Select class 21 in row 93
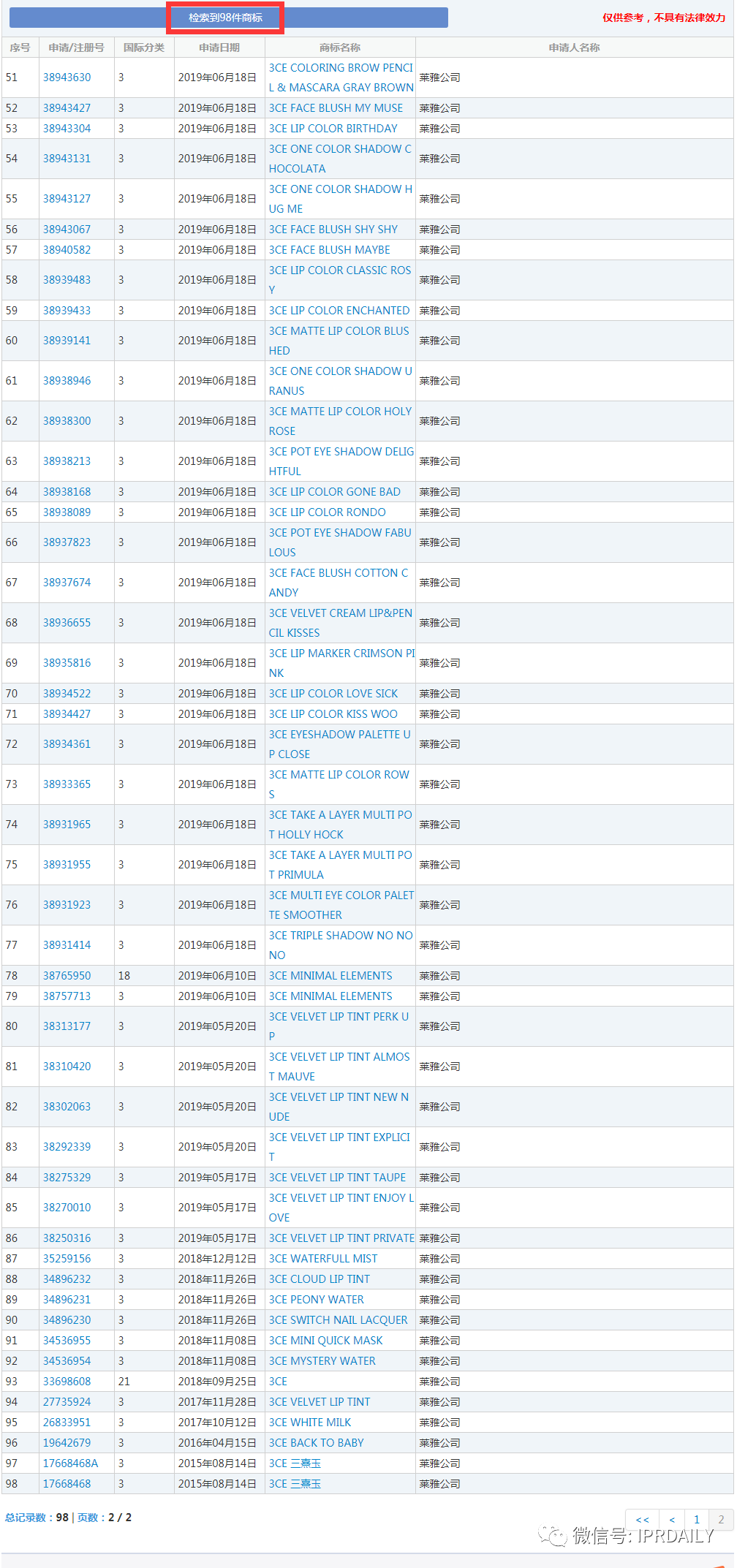The height and width of the screenshot is (1568, 737). (x=124, y=1382)
